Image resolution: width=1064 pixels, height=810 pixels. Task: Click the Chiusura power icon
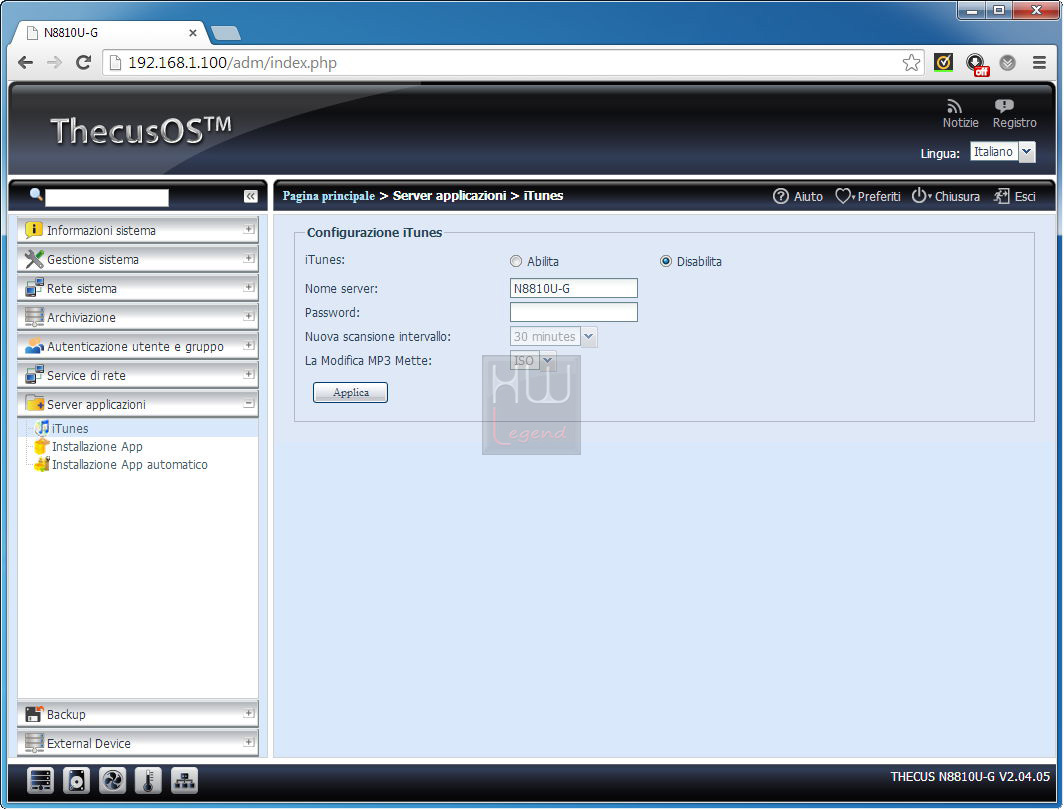(919, 195)
